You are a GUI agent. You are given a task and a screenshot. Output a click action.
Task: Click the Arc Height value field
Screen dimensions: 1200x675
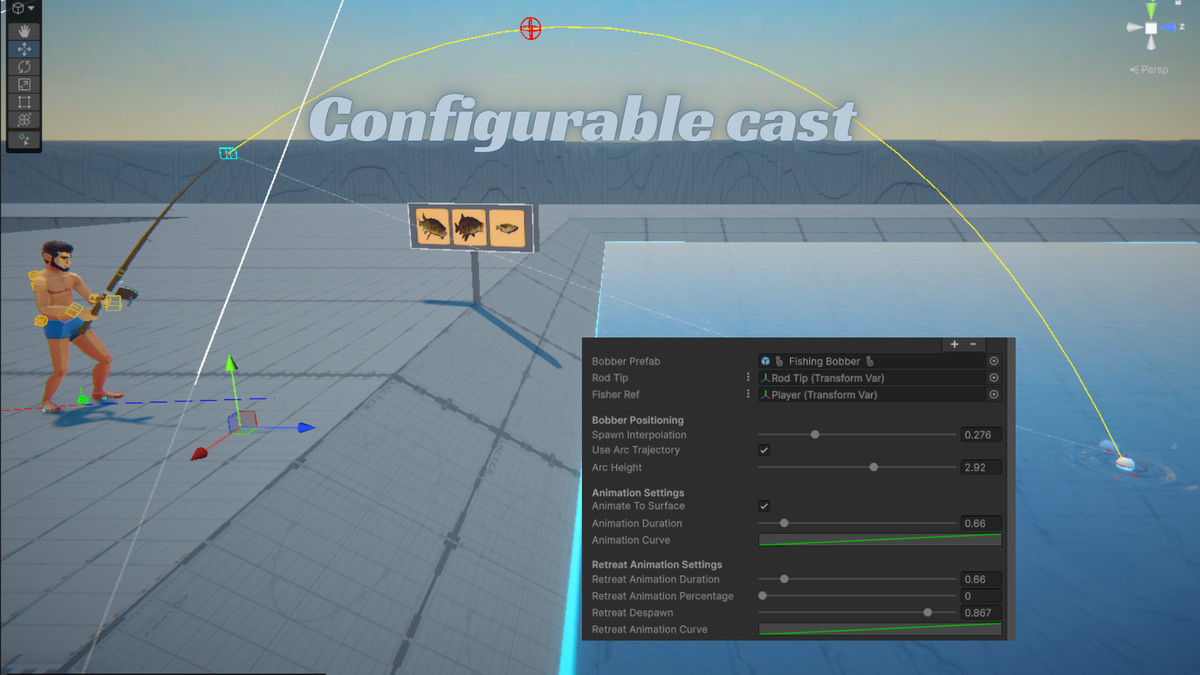pos(980,467)
